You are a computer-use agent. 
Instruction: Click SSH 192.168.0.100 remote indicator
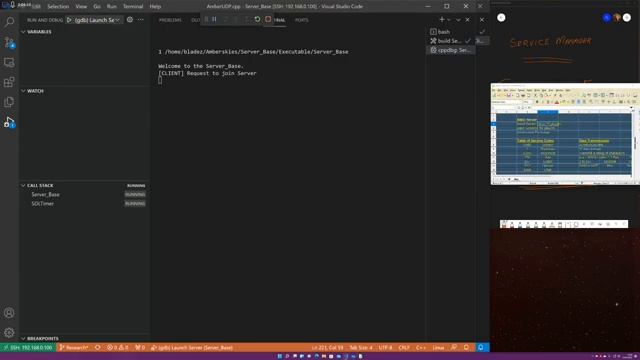click(x=28, y=348)
